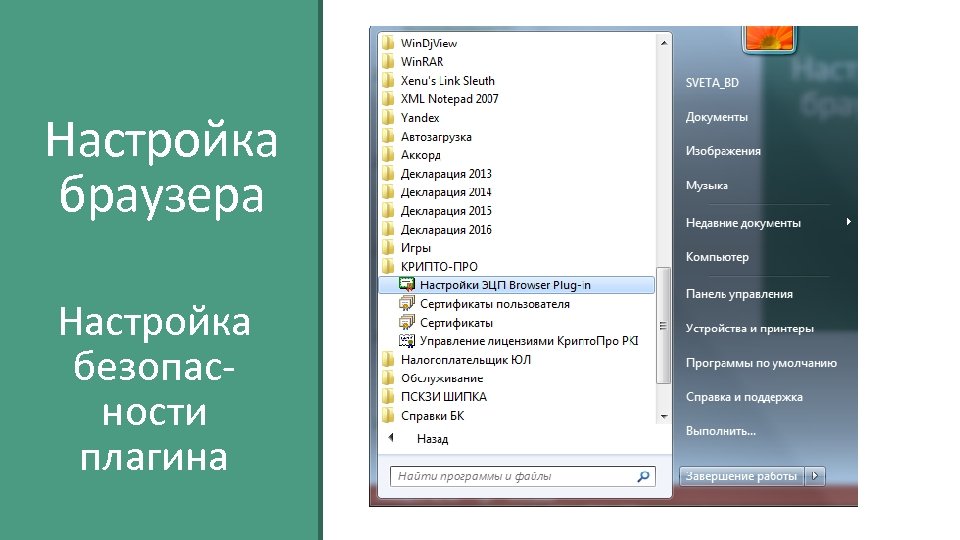960x540 pixels.
Task: Select the Сертификаты entry text
Action: [x=456, y=323]
